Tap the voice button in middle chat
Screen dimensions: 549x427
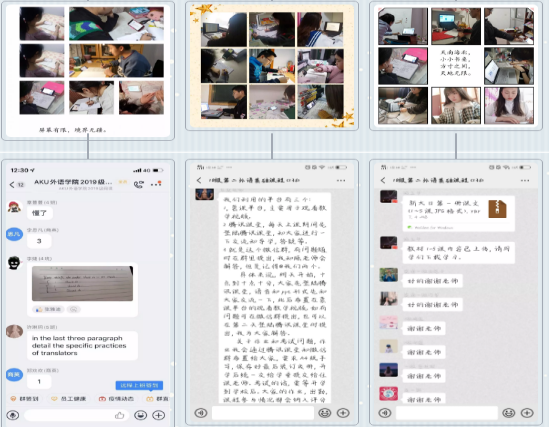pyautogui.click(x=201, y=413)
